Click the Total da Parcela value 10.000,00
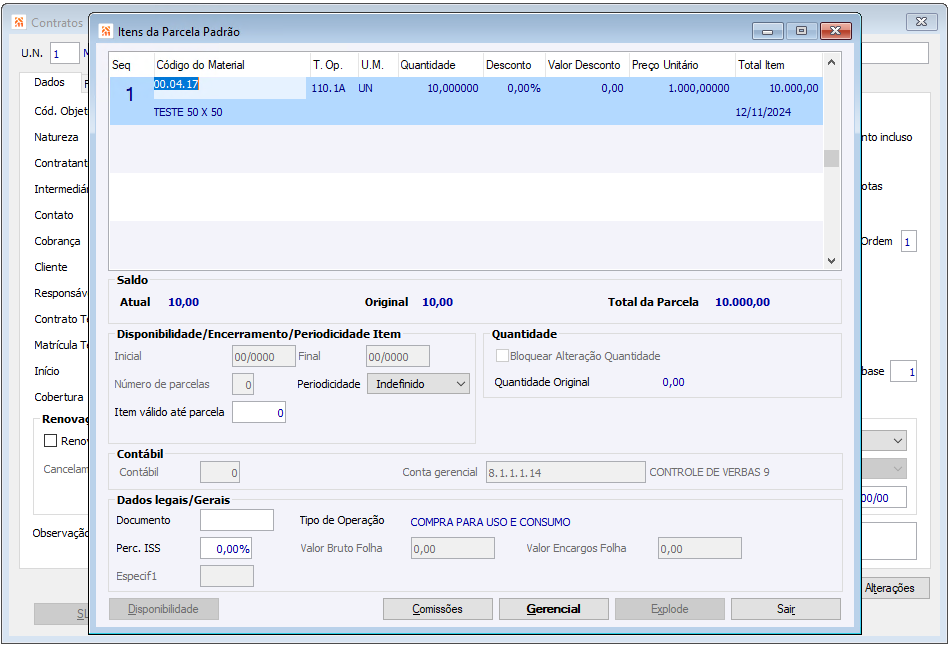952x648 pixels. tap(743, 302)
